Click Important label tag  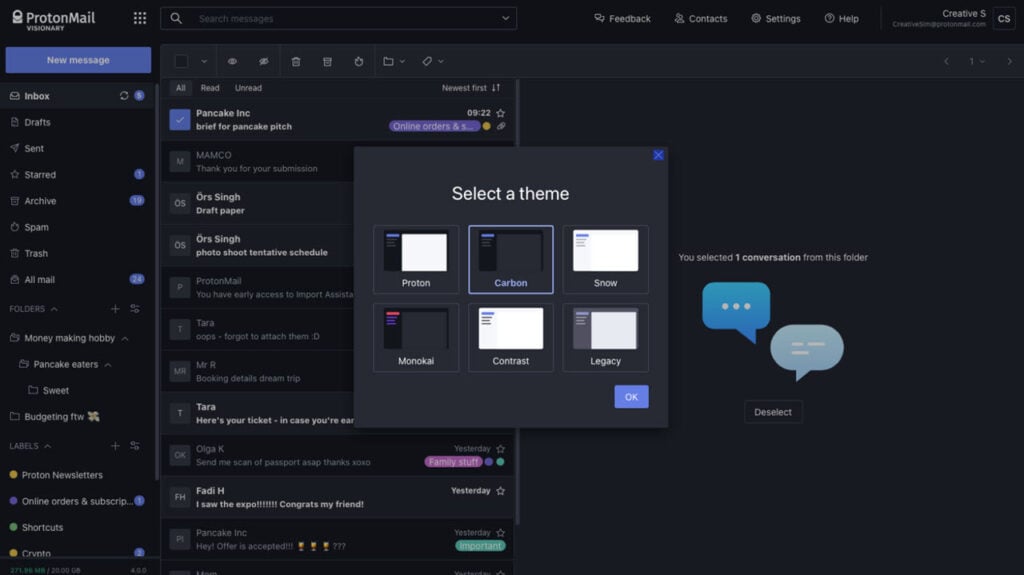pos(480,546)
